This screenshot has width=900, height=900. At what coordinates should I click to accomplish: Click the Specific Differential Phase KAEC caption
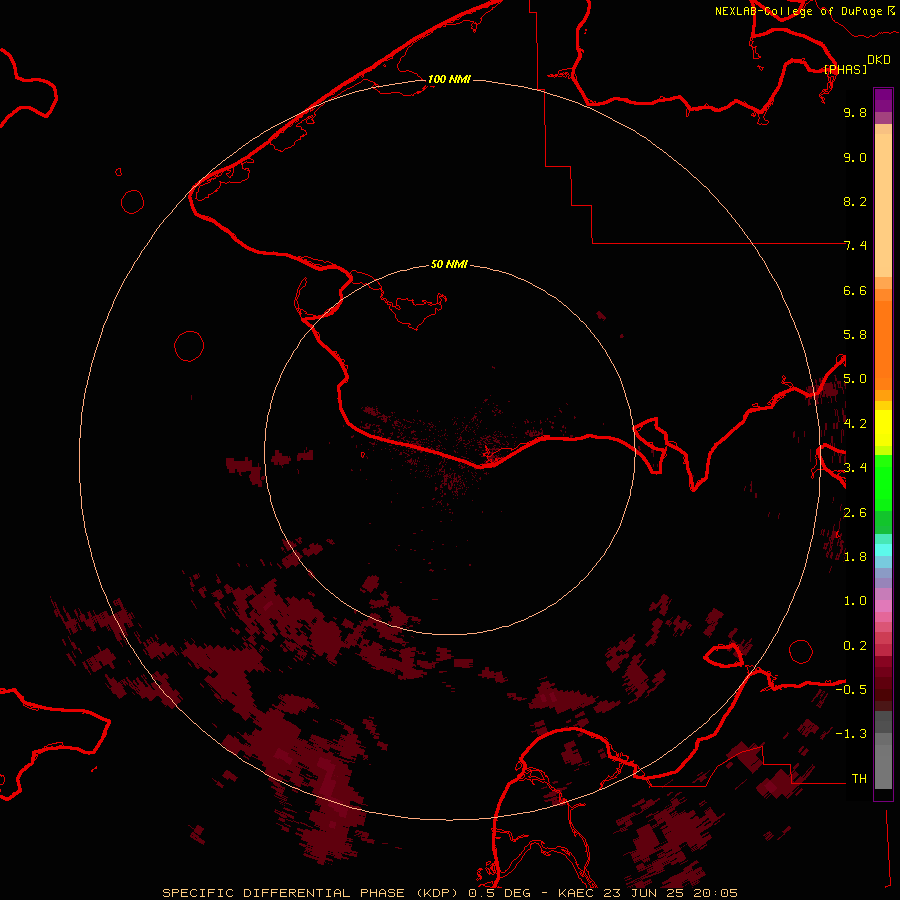pos(450,893)
